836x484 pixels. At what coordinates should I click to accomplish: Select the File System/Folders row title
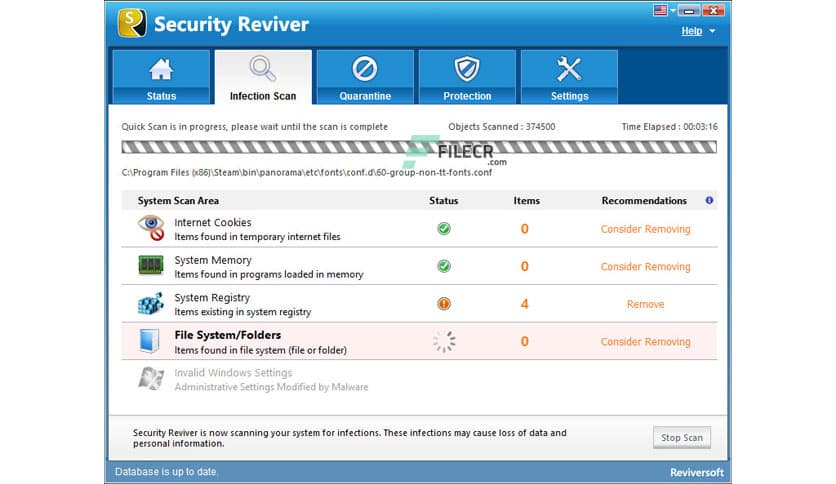coord(228,335)
